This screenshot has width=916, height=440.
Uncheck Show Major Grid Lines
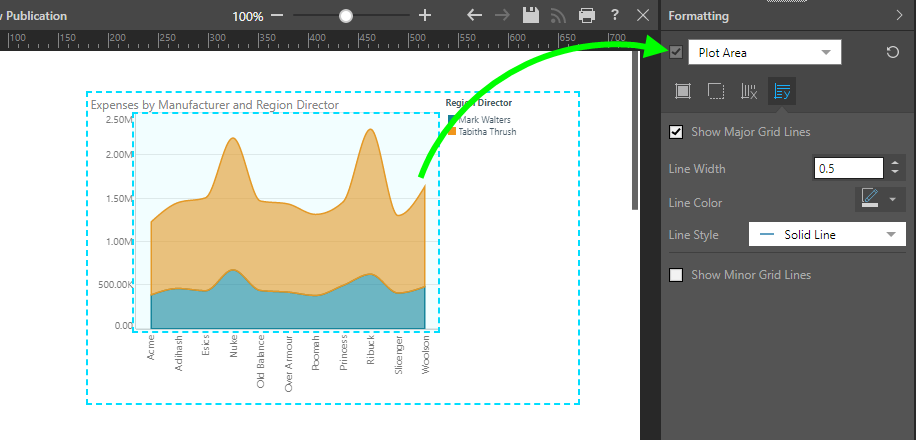677,132
